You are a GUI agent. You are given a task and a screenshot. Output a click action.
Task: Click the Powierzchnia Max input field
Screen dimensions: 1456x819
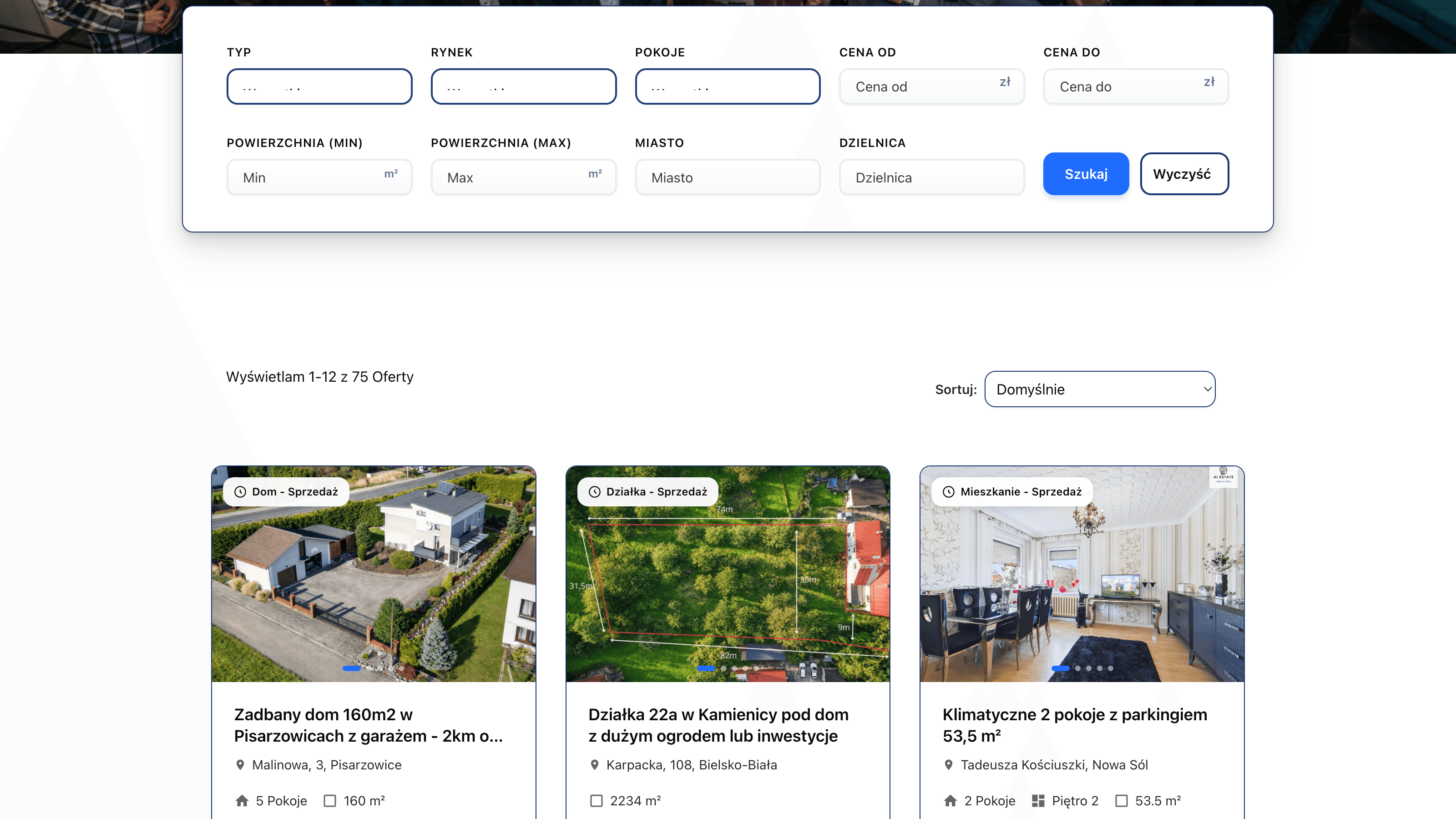[523, 177]
